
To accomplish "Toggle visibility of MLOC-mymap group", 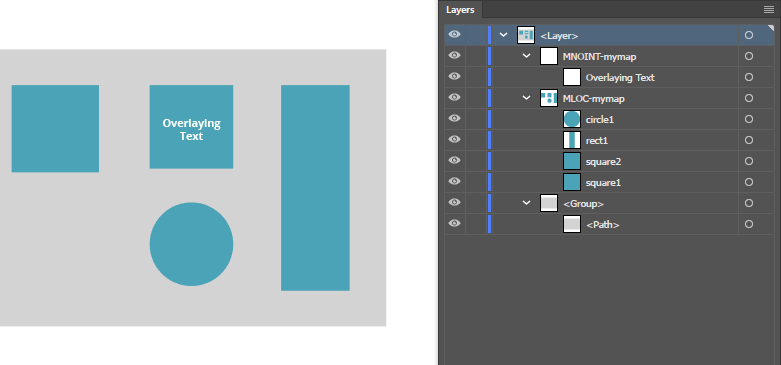I will [454, 98].
